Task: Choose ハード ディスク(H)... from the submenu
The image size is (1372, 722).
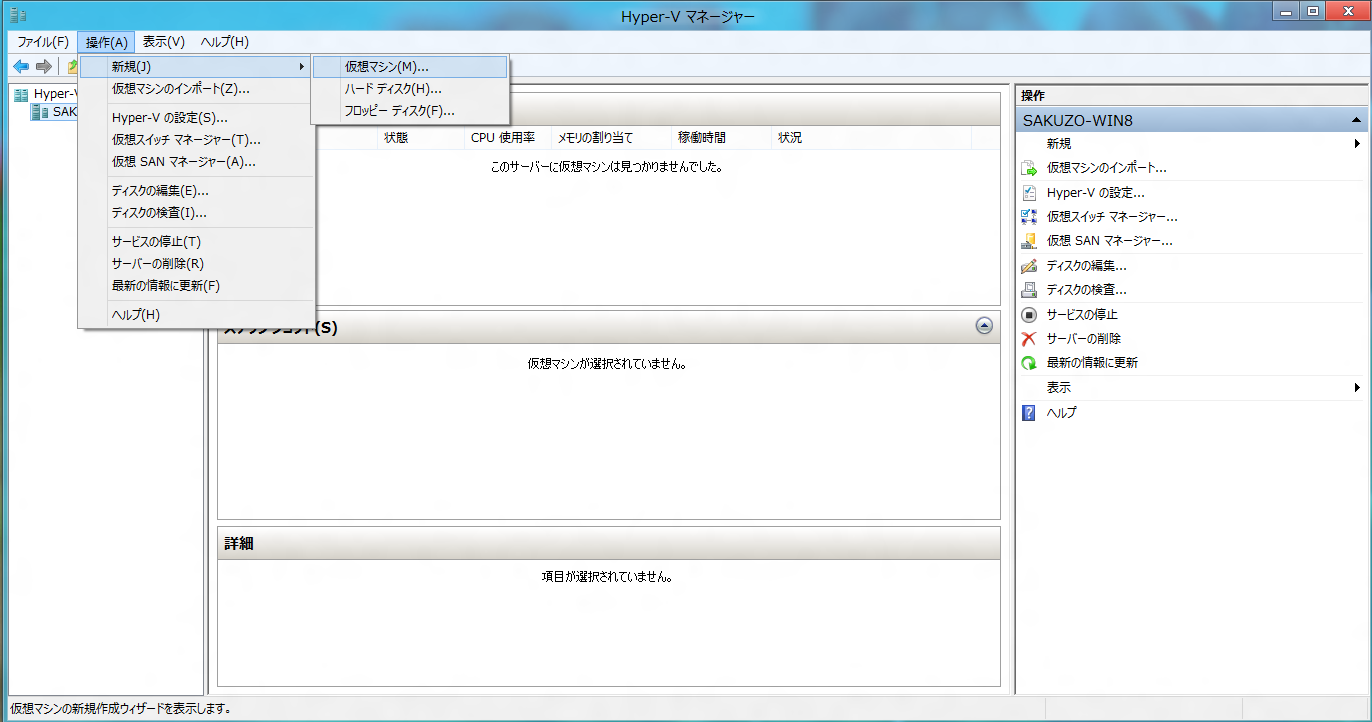Action: [410, 89]
